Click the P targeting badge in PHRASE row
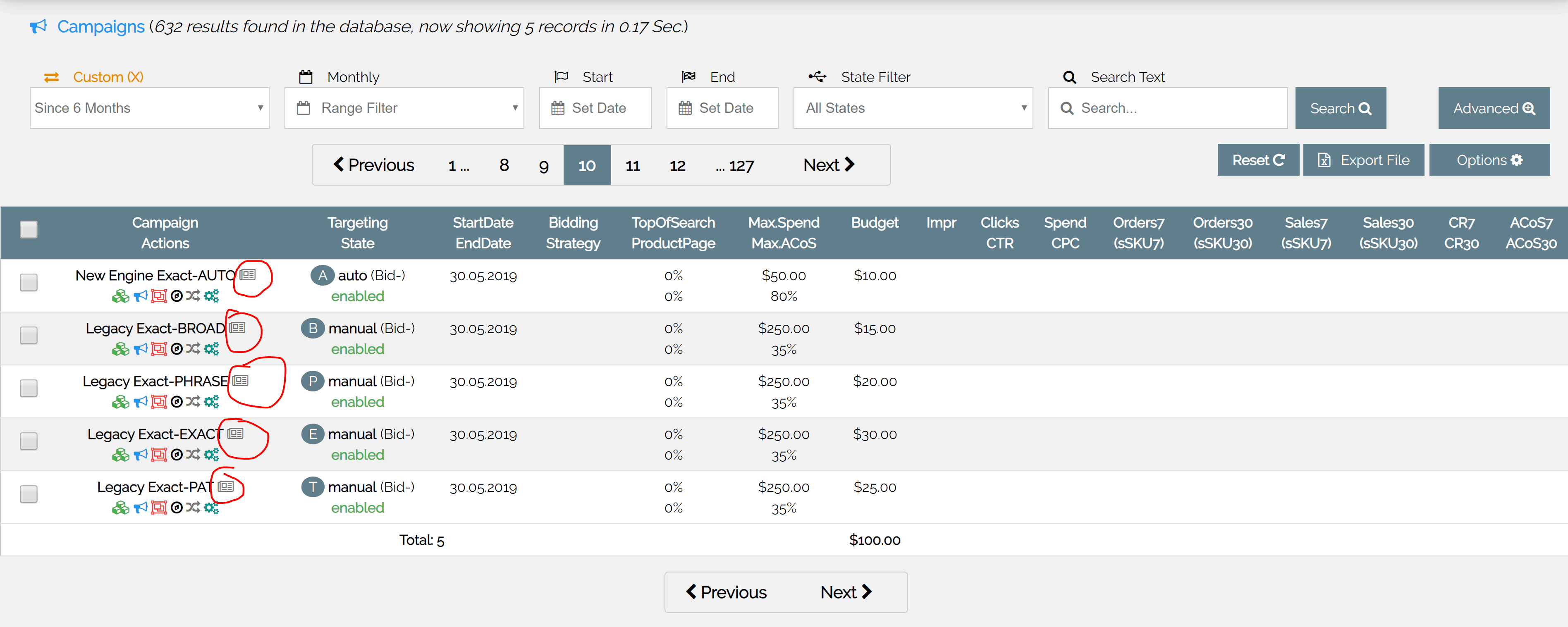The image size is (1568, 627). coord(313,381)
